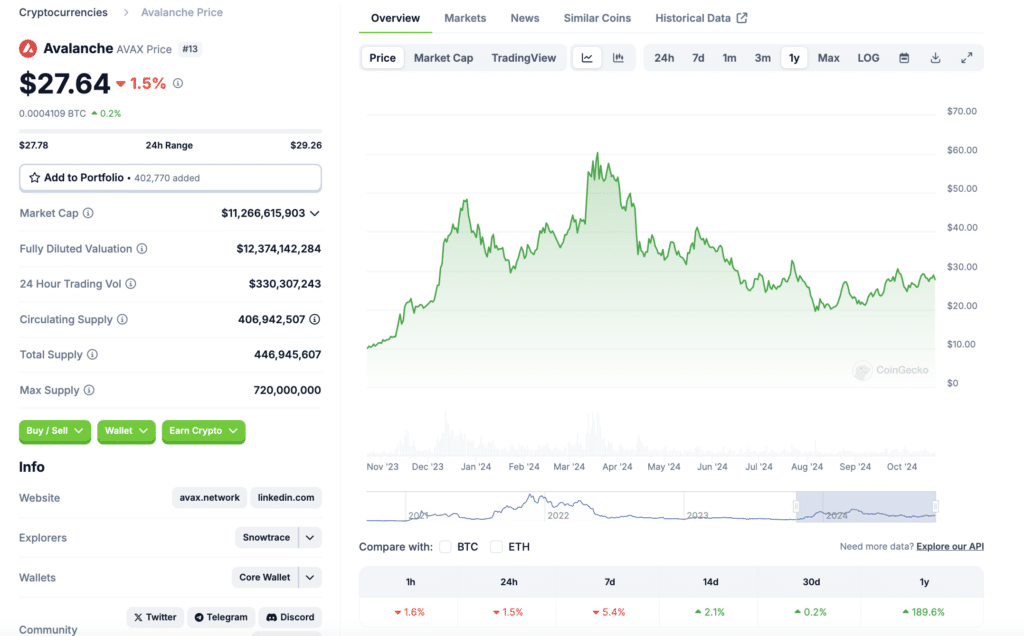This screenshot has height=636, width=1024.
Task: Click the download chart data icon
Action: coord(935,58)
